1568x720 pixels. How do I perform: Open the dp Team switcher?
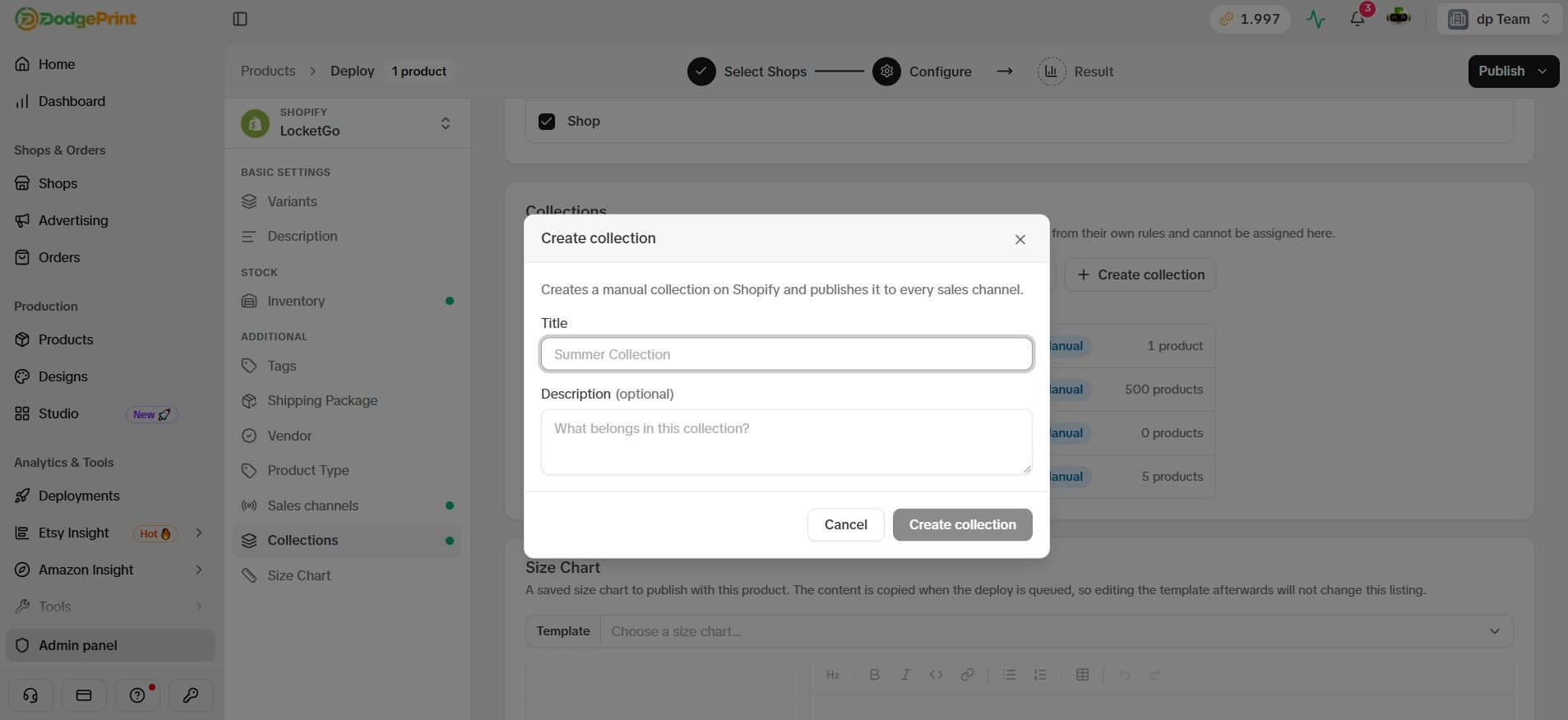pyautogui.click(x=1500, y=19)
